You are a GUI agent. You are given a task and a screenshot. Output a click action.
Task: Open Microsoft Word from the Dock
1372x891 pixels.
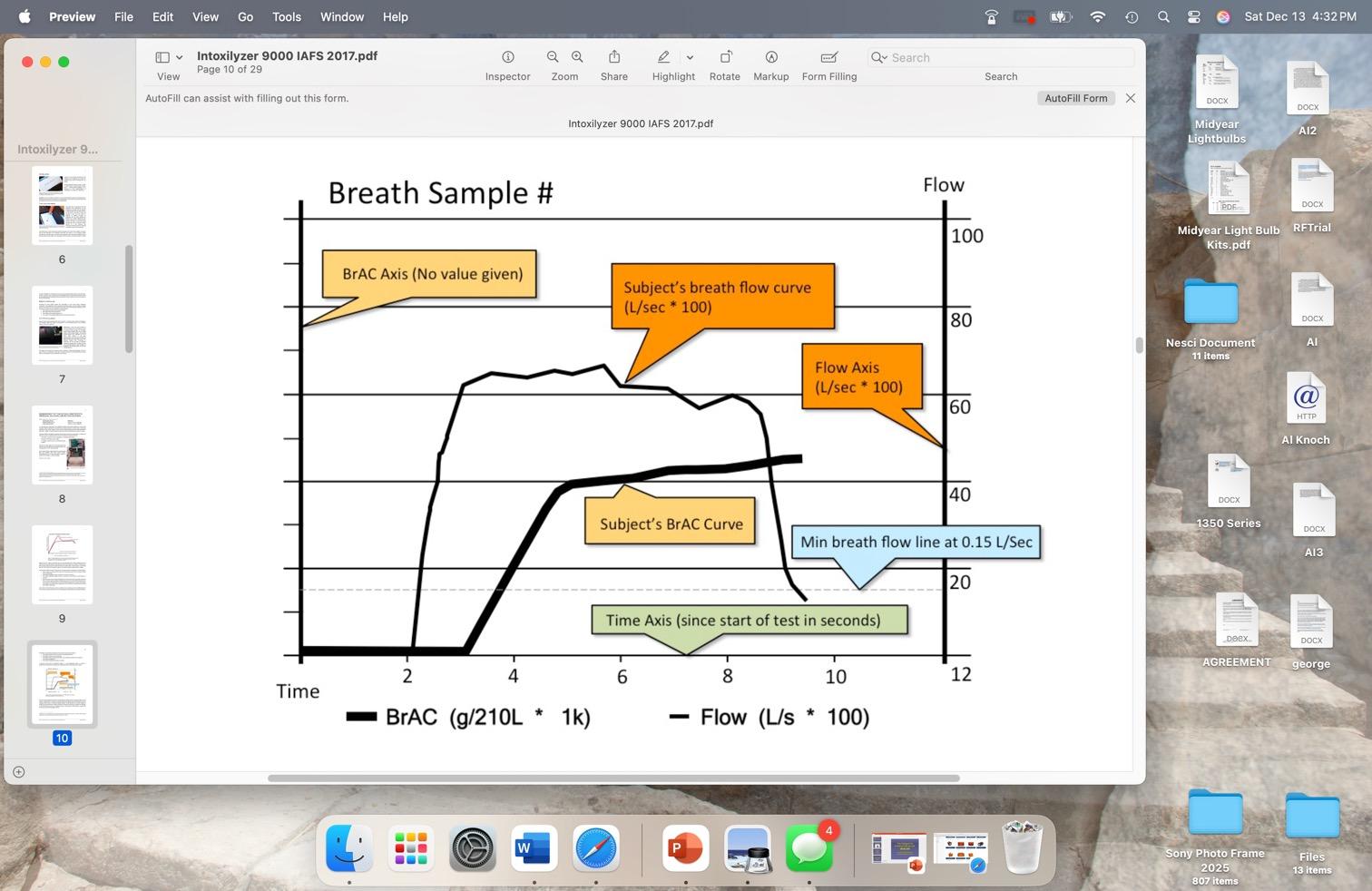click(x=534, y=848)
